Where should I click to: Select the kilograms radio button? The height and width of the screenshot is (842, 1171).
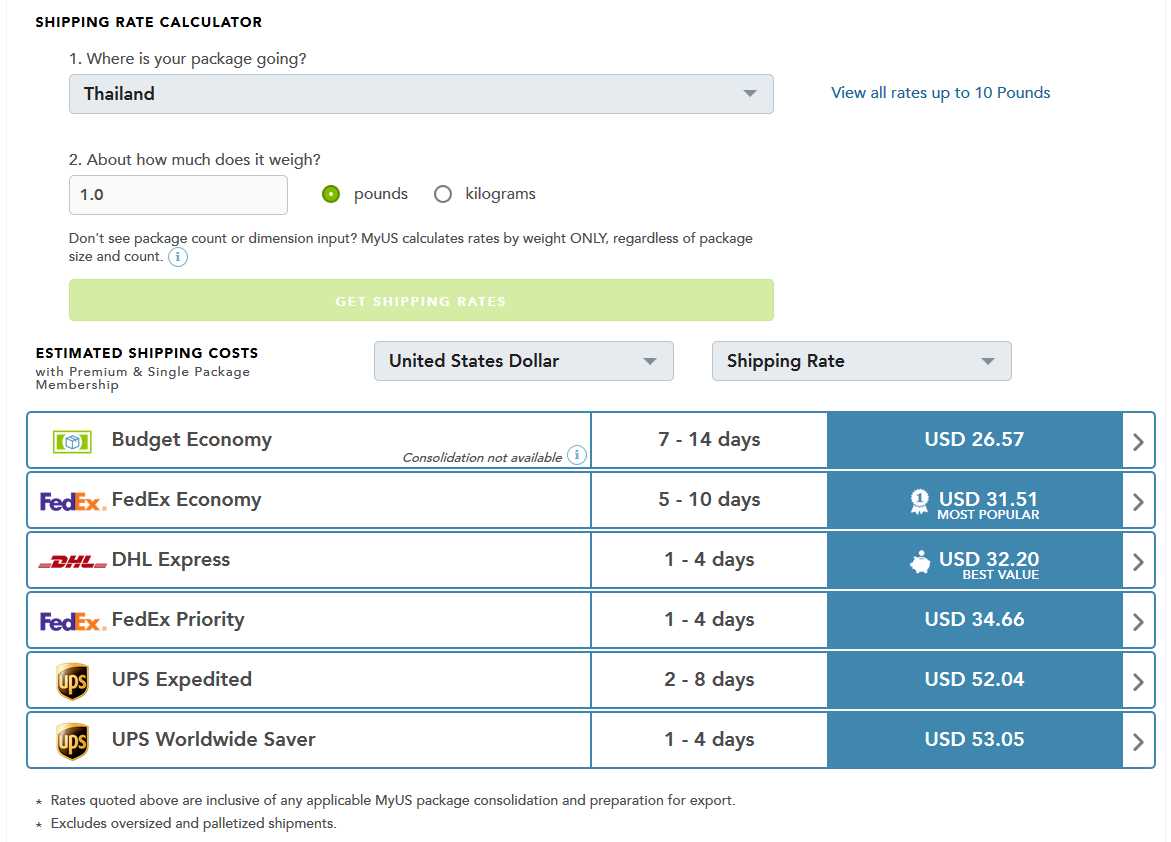click(443, 194)
